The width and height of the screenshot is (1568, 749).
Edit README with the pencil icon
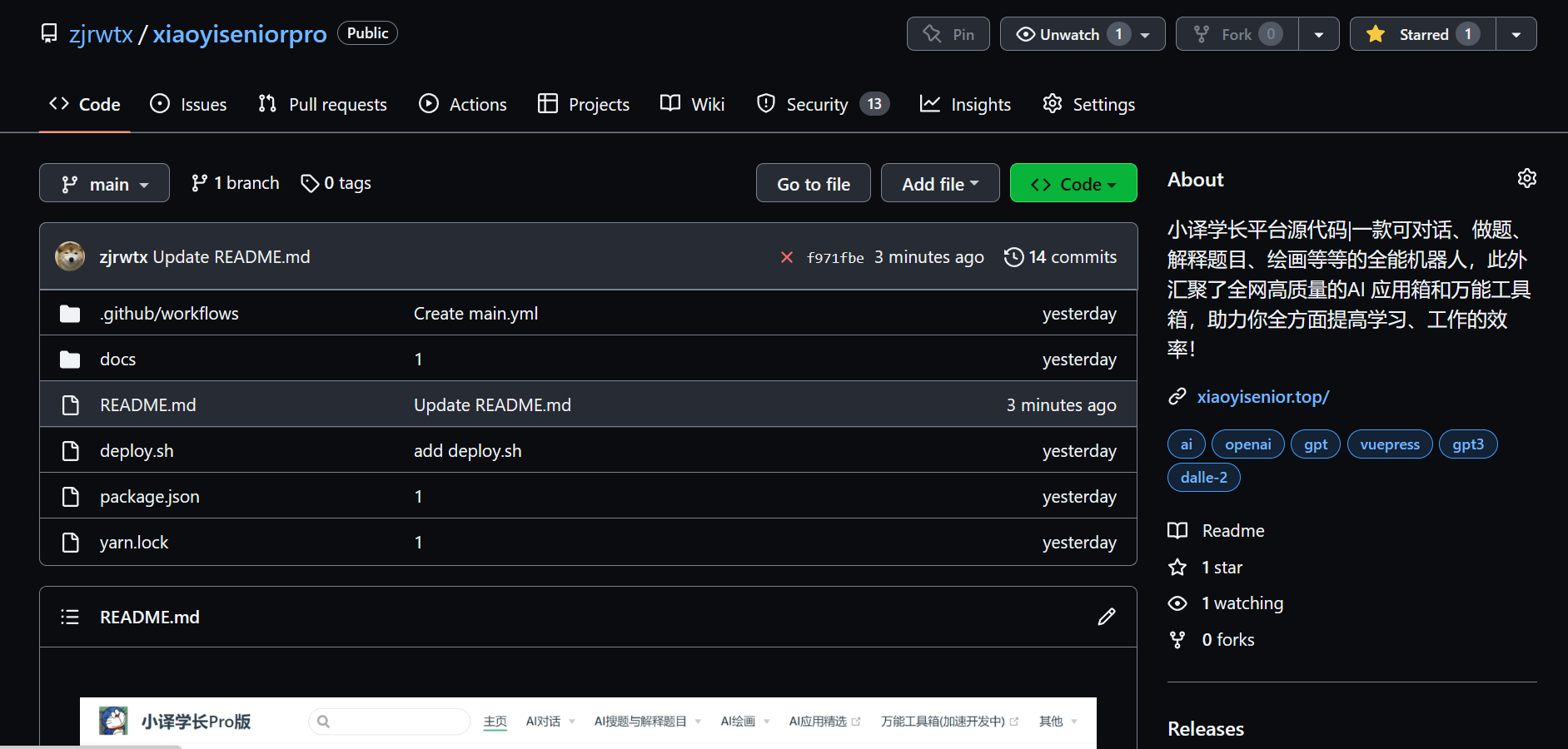tap(1107, 617)
